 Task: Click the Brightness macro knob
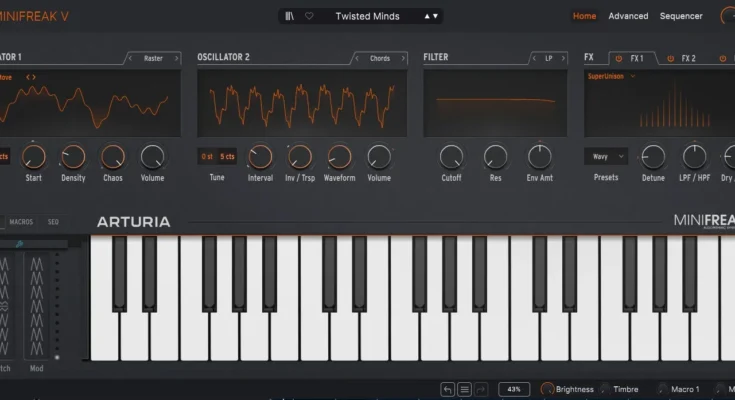pyautogui.click(x=547, y=389)
